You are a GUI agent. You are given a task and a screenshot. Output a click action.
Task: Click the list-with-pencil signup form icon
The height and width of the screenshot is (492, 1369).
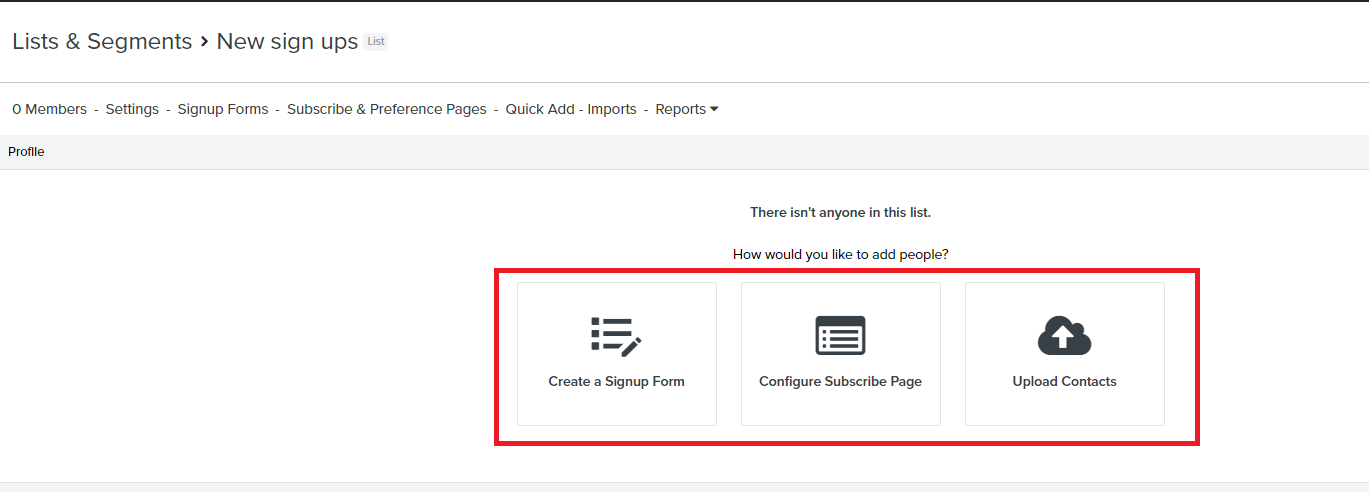616,337
